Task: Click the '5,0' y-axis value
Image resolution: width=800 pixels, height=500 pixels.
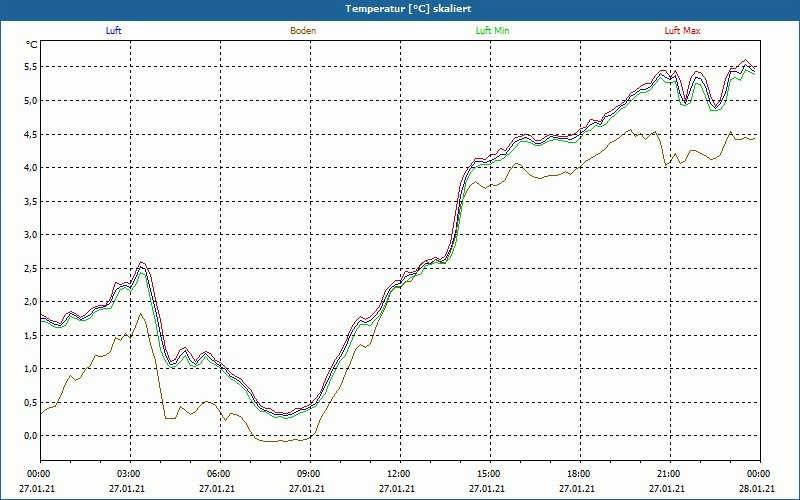Action: click(31, 101)
